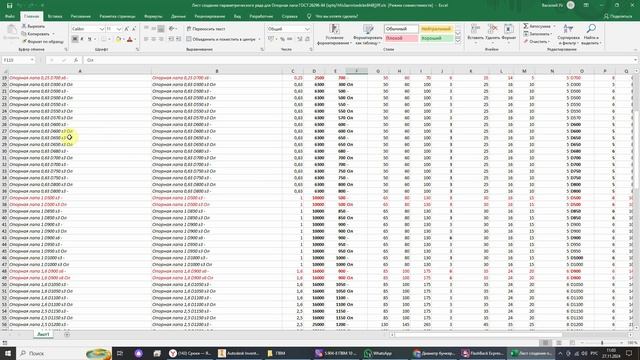Open text orientation options

172,29
